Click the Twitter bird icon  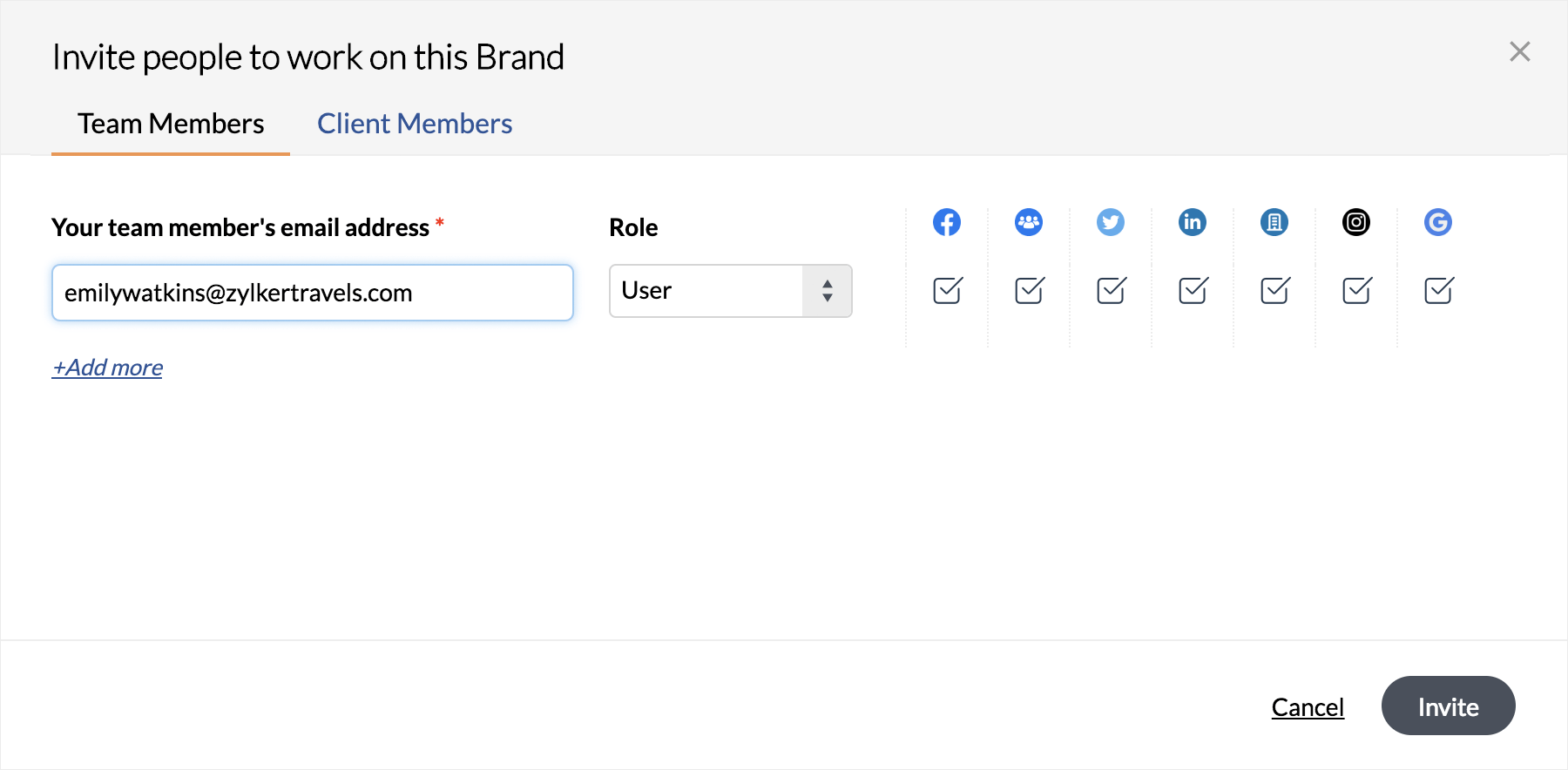click(1111, 222)
